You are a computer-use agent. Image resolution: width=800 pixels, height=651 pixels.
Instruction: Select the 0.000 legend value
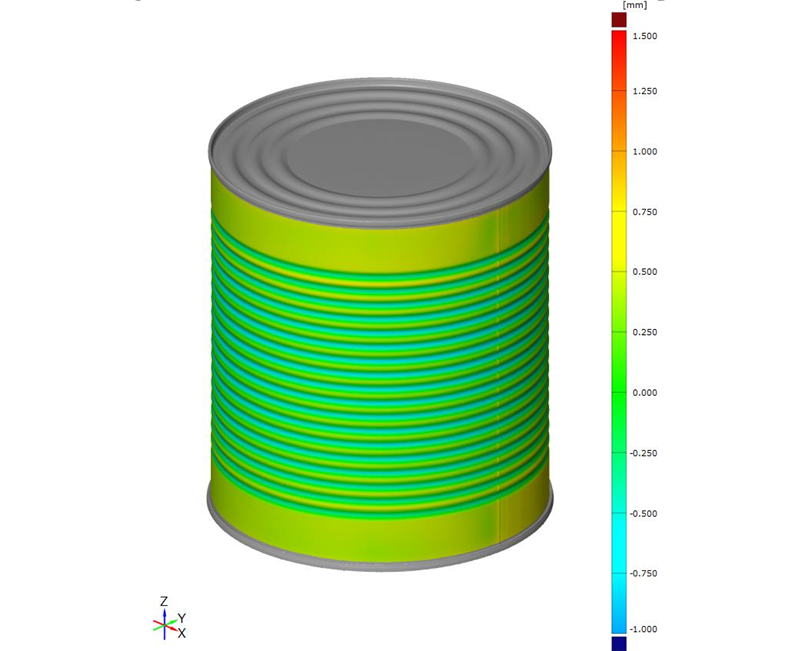pyautogui.click(x=645, y=393)
